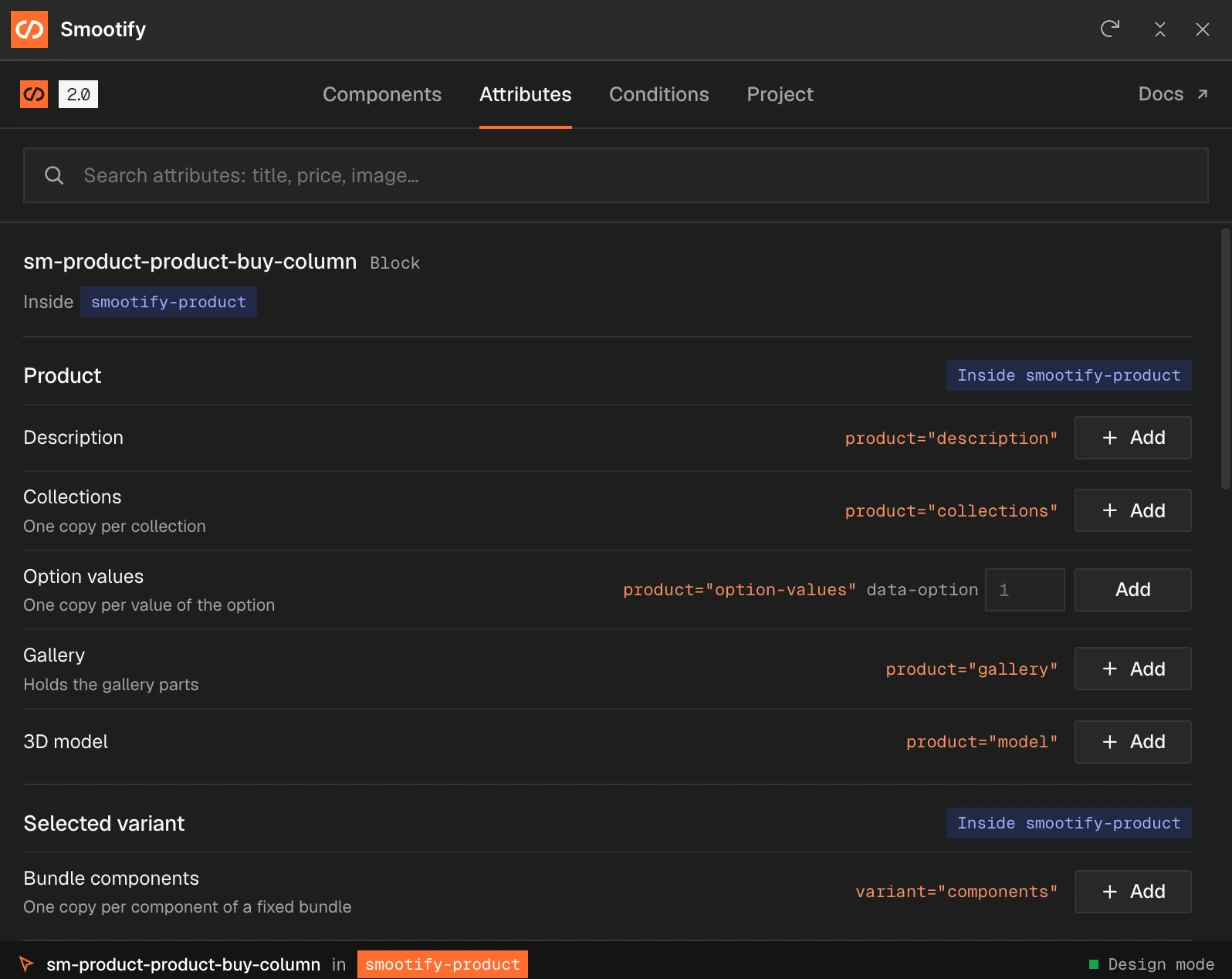This screenshot has height=979, width=1232.
Task: Click the product="gallery" attribute code
Action: (972, 669)
